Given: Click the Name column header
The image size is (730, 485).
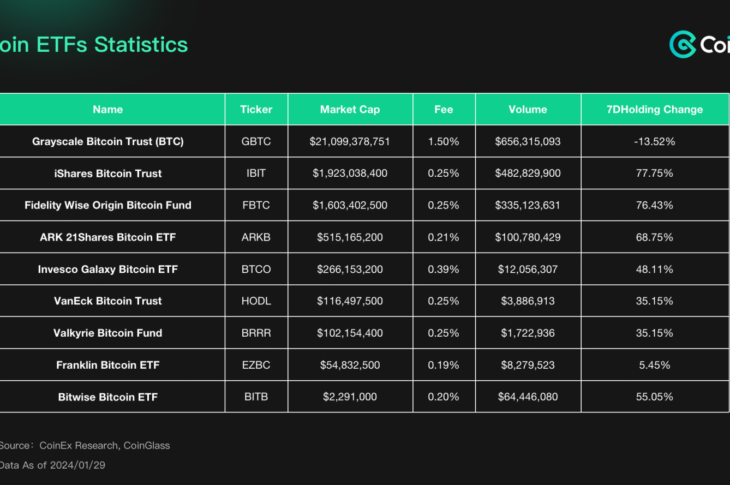Looking at the screenshot, I should (x=108, y=109).
